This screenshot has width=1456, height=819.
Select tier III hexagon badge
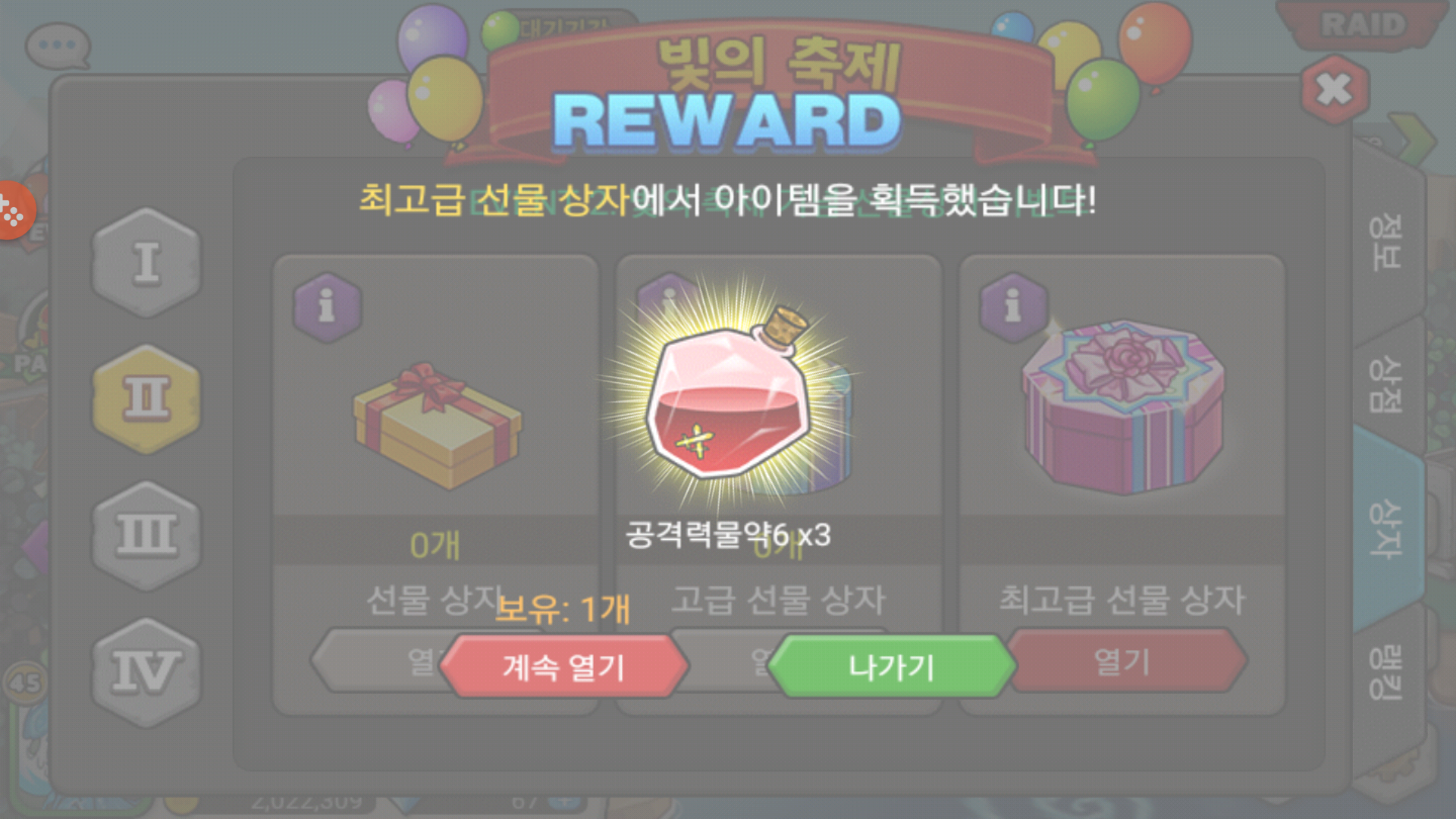click(146, 535)
